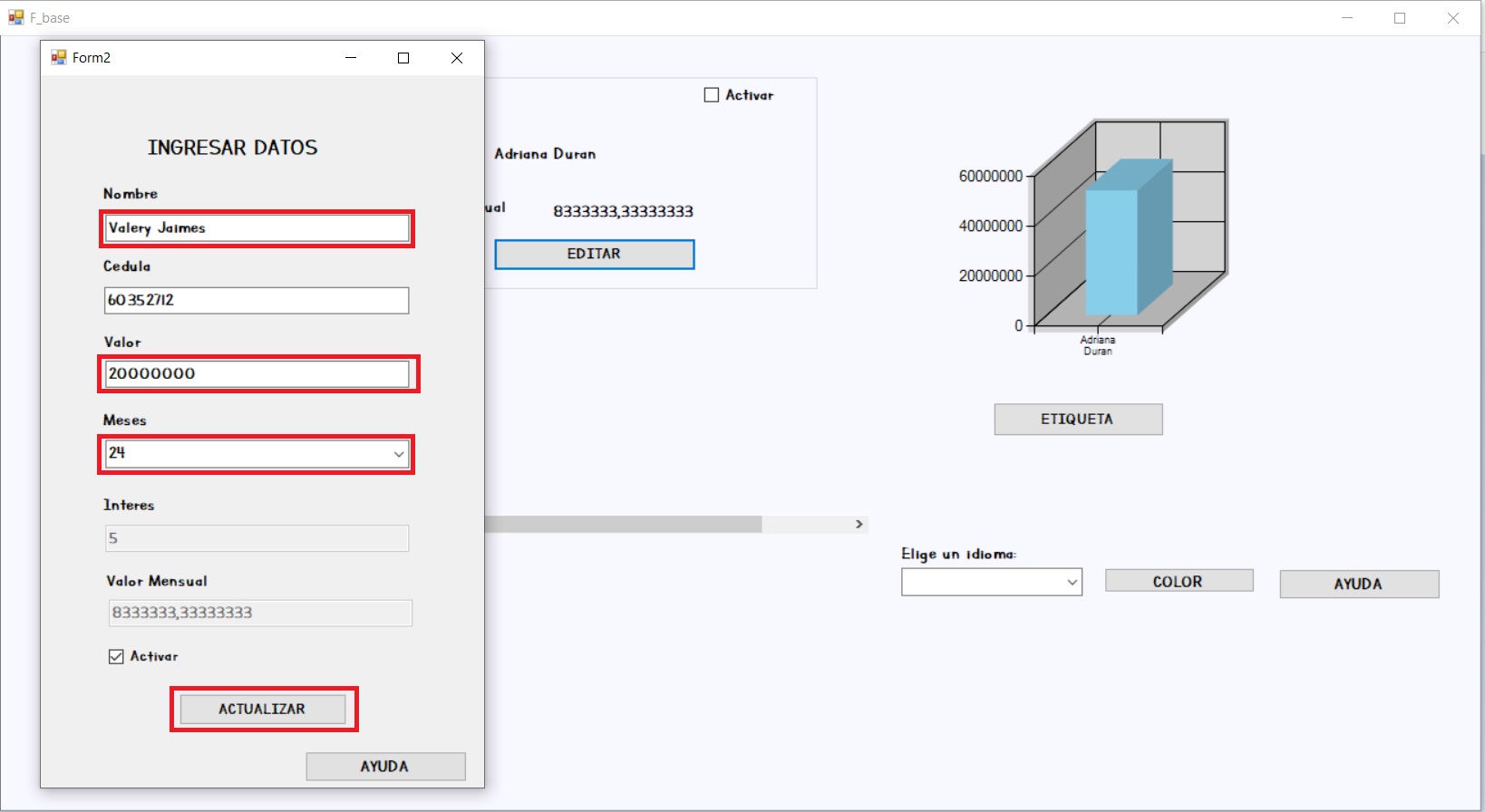The height and width of the screenshot is (812, 1485).
Task: Click the chart axis label 40000000
Action: [x=990, y=226]
